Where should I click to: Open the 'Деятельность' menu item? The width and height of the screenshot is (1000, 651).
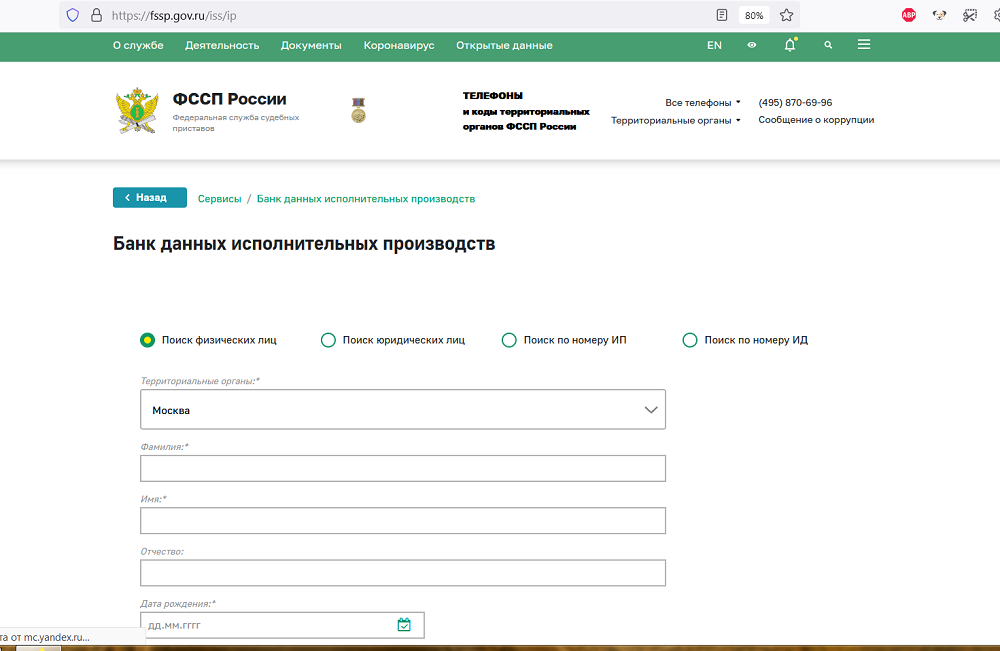coord(222,45)
